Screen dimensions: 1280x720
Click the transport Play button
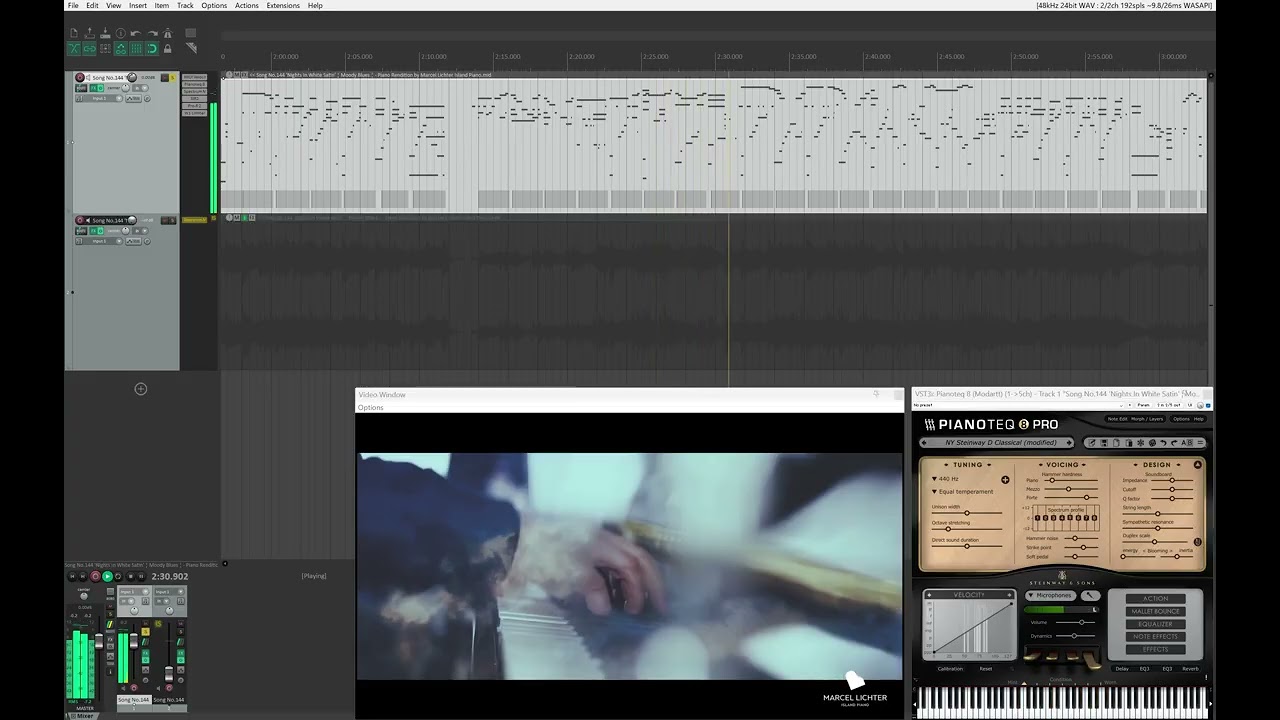click(x=107, y=576)
